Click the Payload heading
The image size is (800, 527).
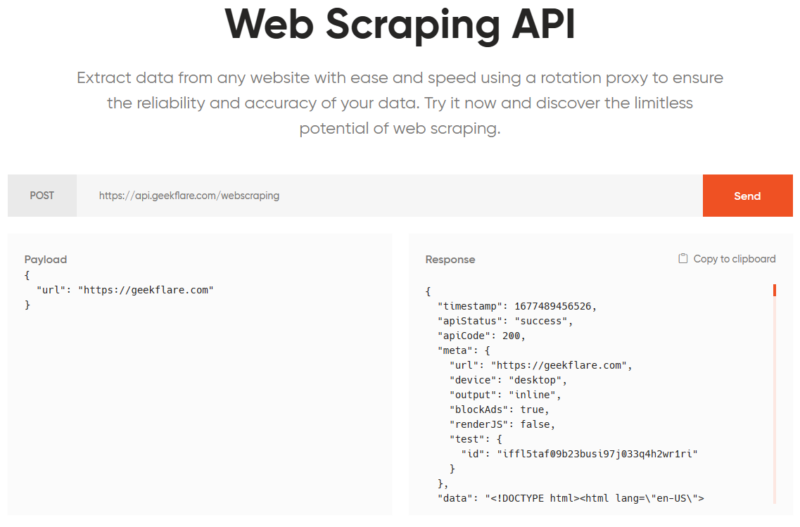click(45, 259)
